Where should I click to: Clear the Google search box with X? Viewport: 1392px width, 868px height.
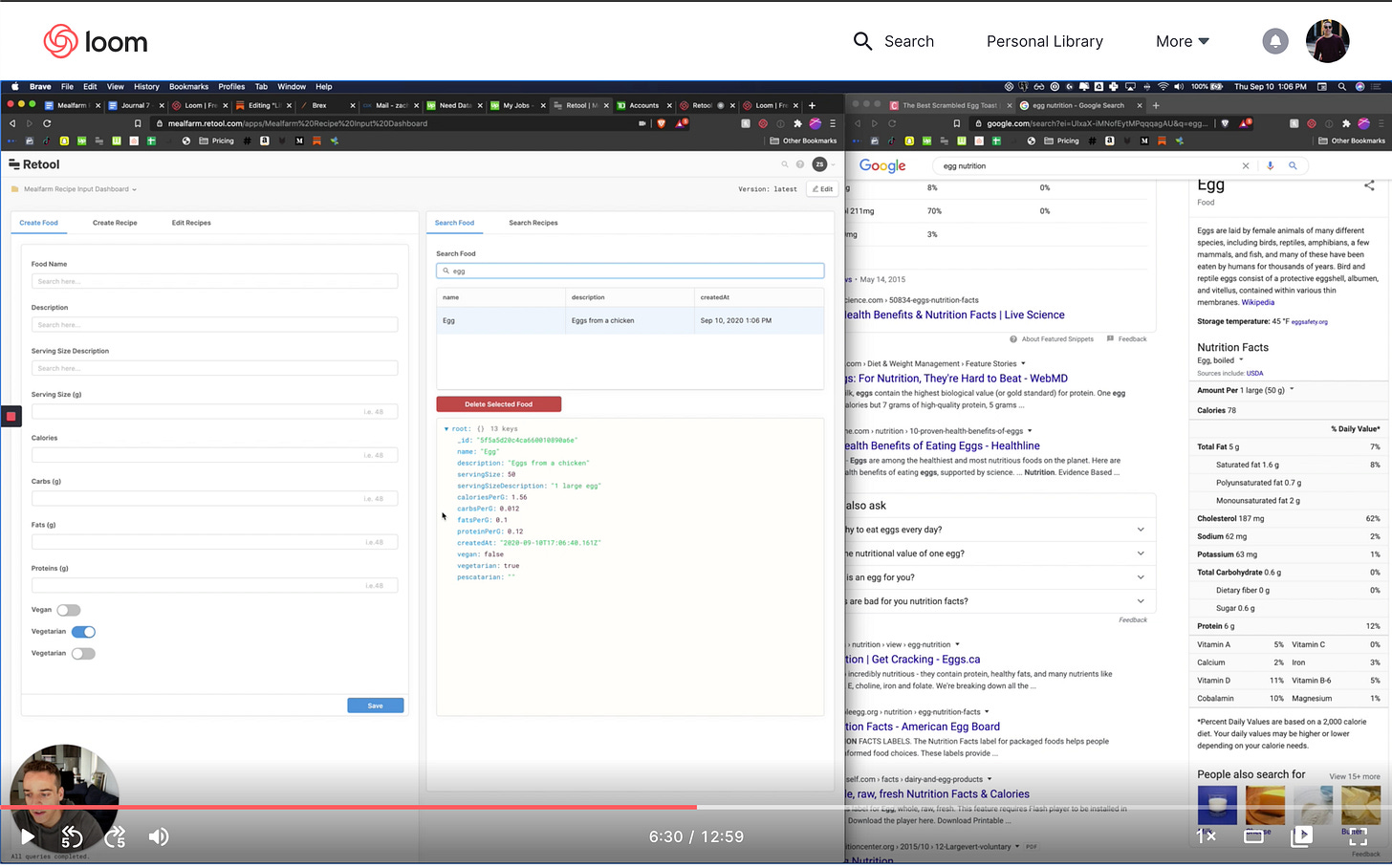pos(1245,165)
